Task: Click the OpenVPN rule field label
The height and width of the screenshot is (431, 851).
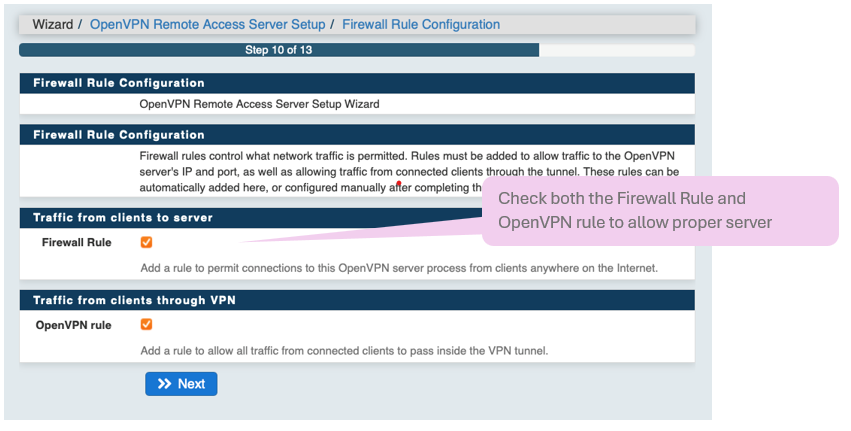Action: click(74, 325)
